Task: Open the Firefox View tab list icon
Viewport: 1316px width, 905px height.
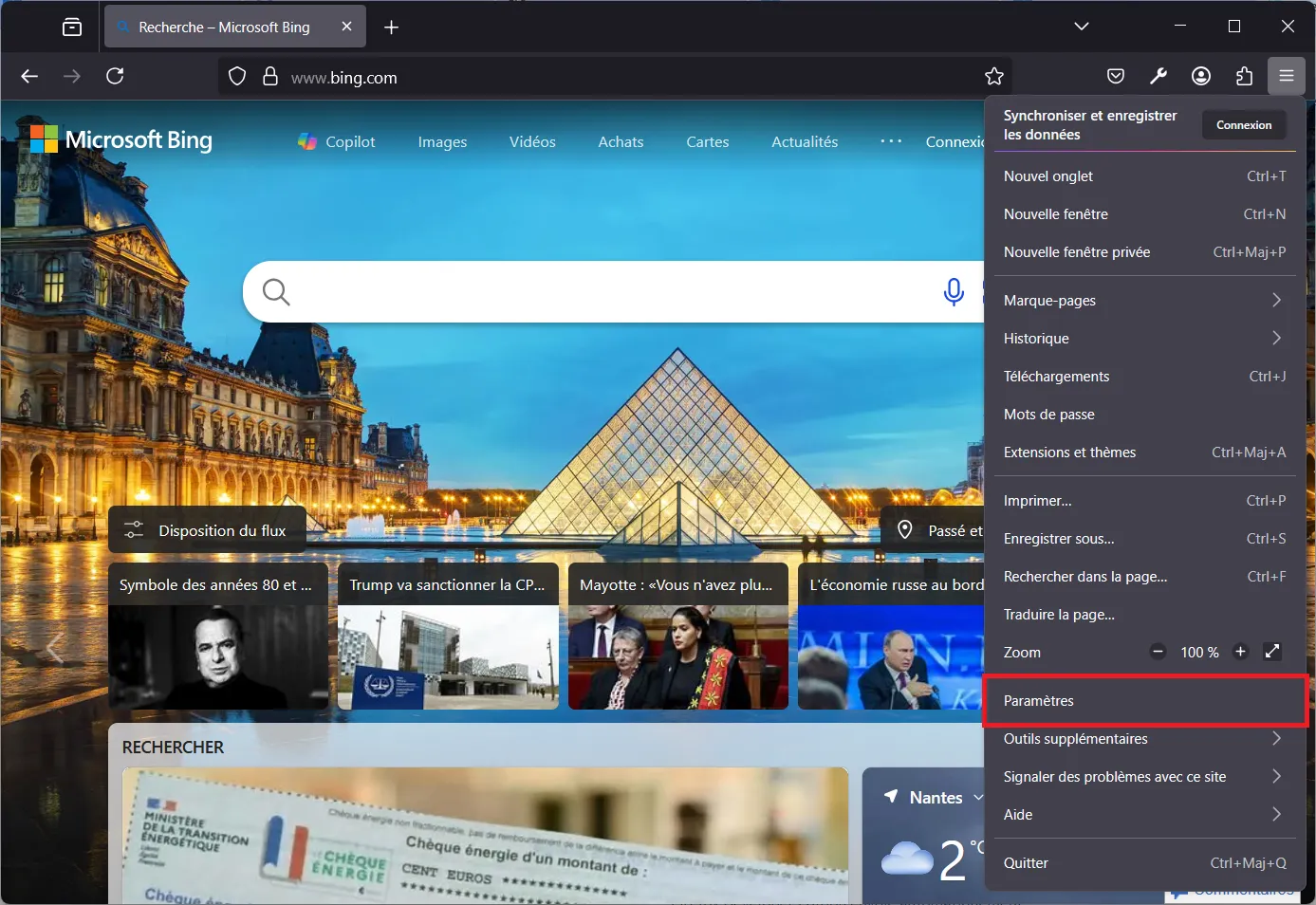Action: click(x=72, y=27)
